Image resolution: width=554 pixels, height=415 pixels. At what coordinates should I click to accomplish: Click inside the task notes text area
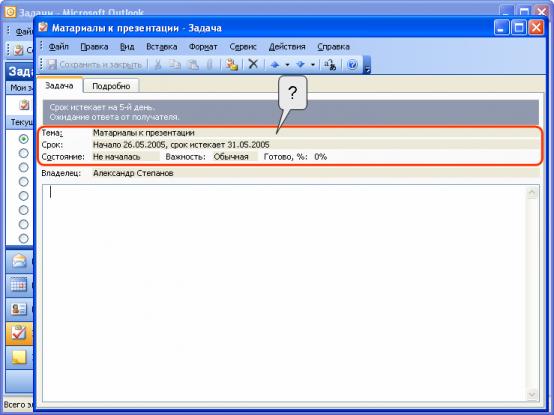click(x=284, y=293)
